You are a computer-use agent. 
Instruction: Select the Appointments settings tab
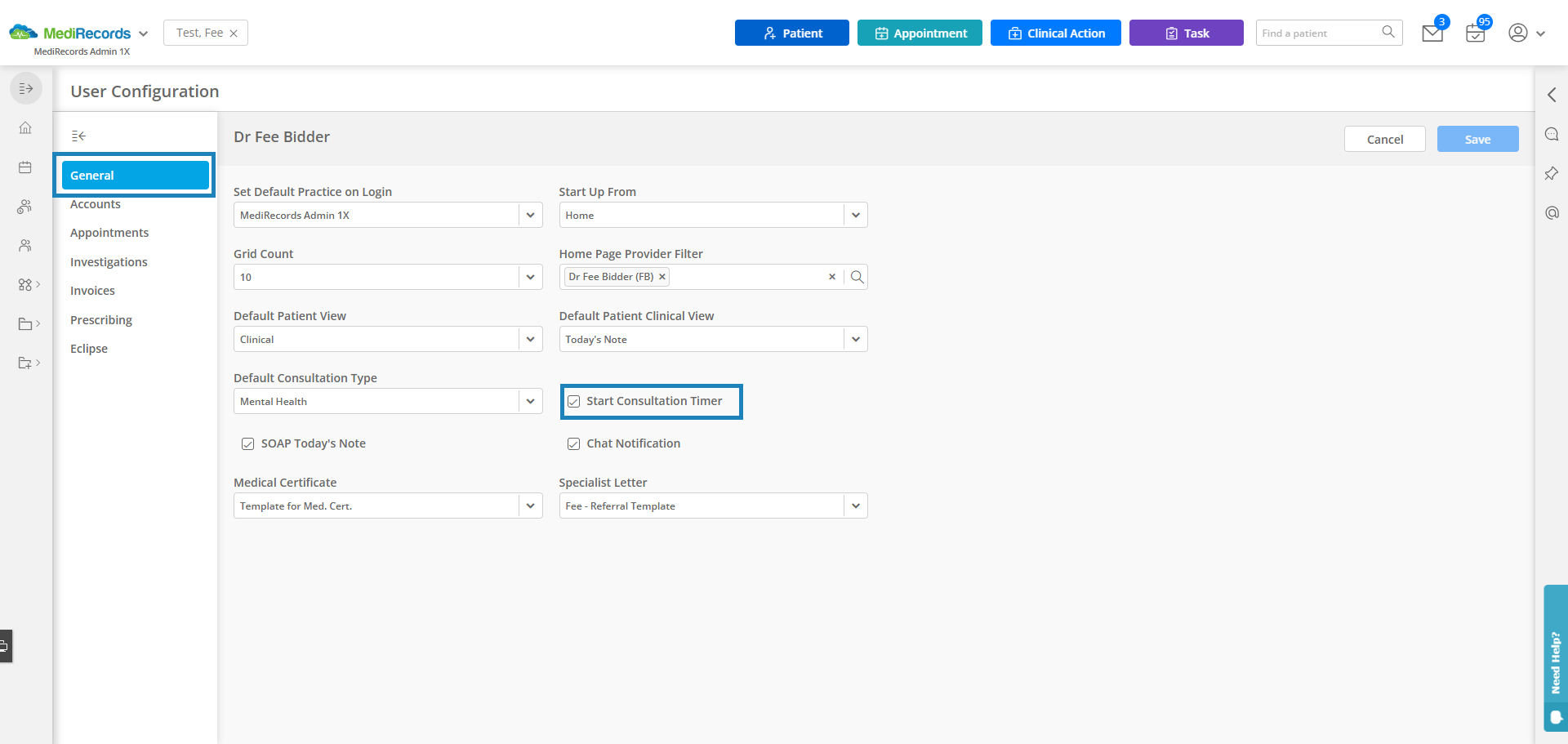click(109, 233)
